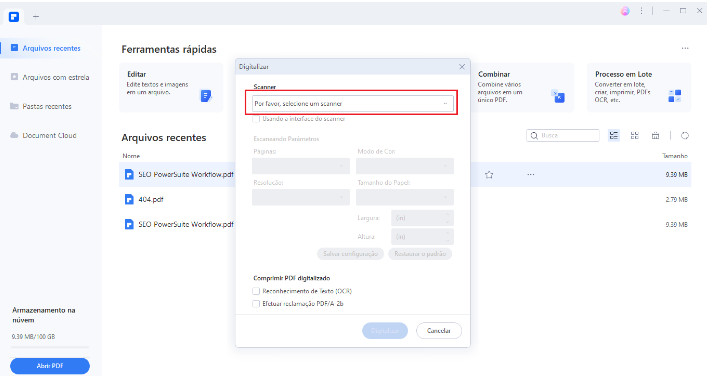The height and width of the screenshot is (376, 715).
Task: Open more options for the first SEO PowerSuite file
Action: click(530, 175)
